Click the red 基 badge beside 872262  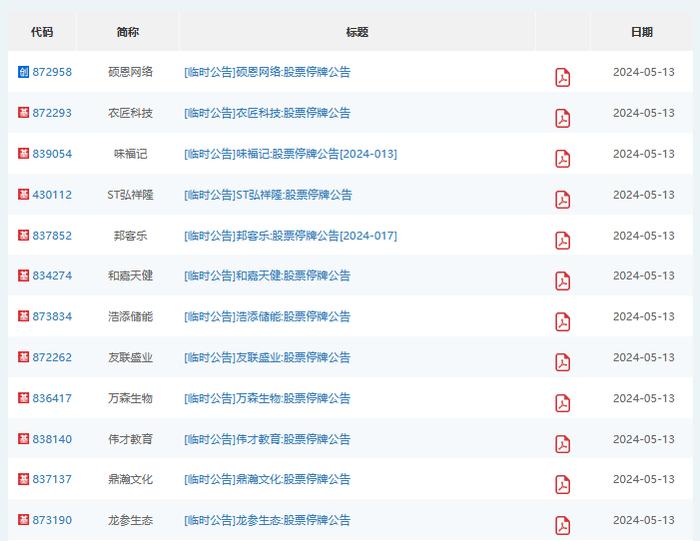point(24,357)
